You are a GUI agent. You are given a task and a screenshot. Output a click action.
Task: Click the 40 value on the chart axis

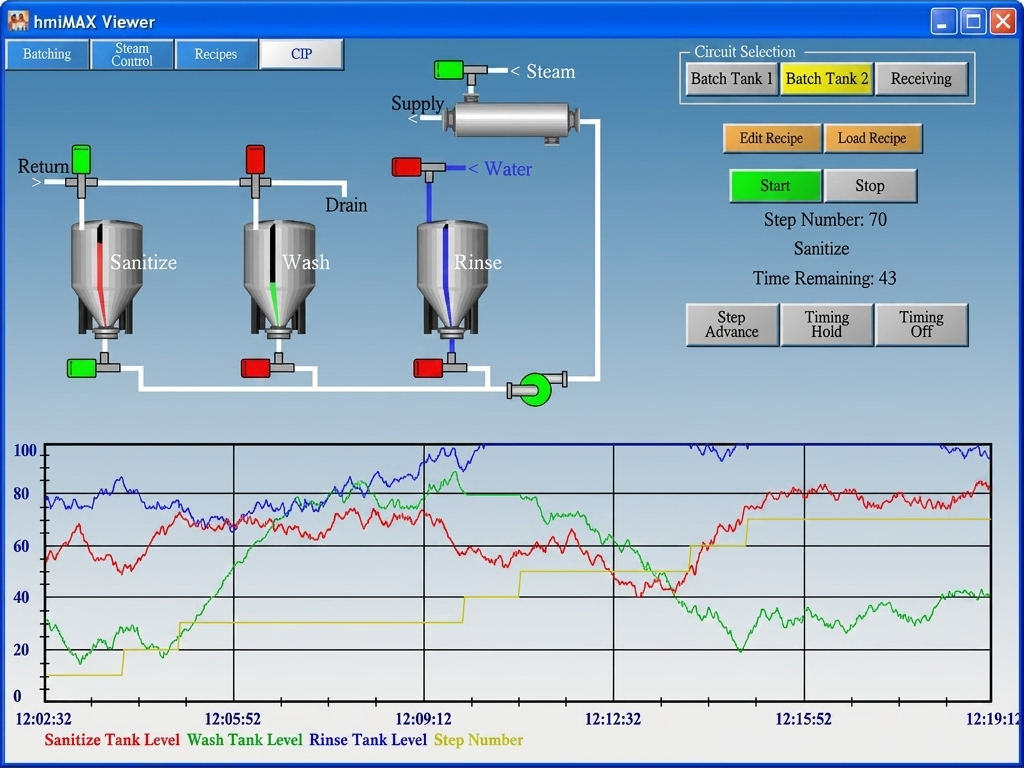click(x=22, y=597)
